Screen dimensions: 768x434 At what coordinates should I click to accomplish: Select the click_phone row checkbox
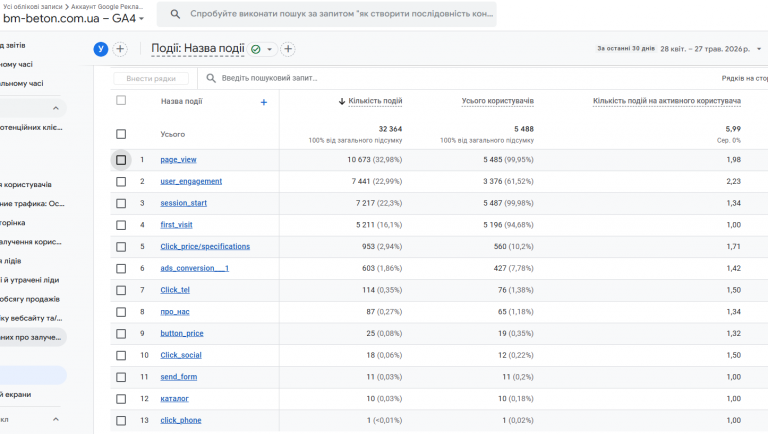[121, 420]
